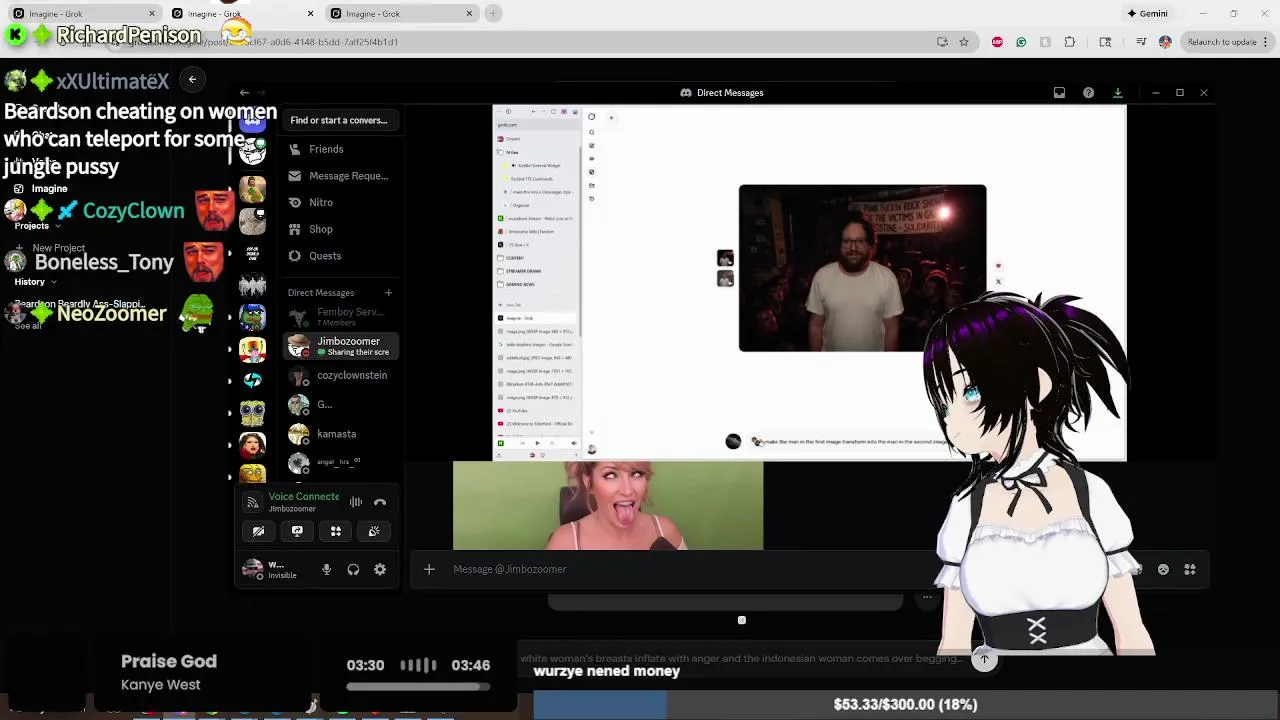Click the green Discord update download icon

click(1118, 93)
